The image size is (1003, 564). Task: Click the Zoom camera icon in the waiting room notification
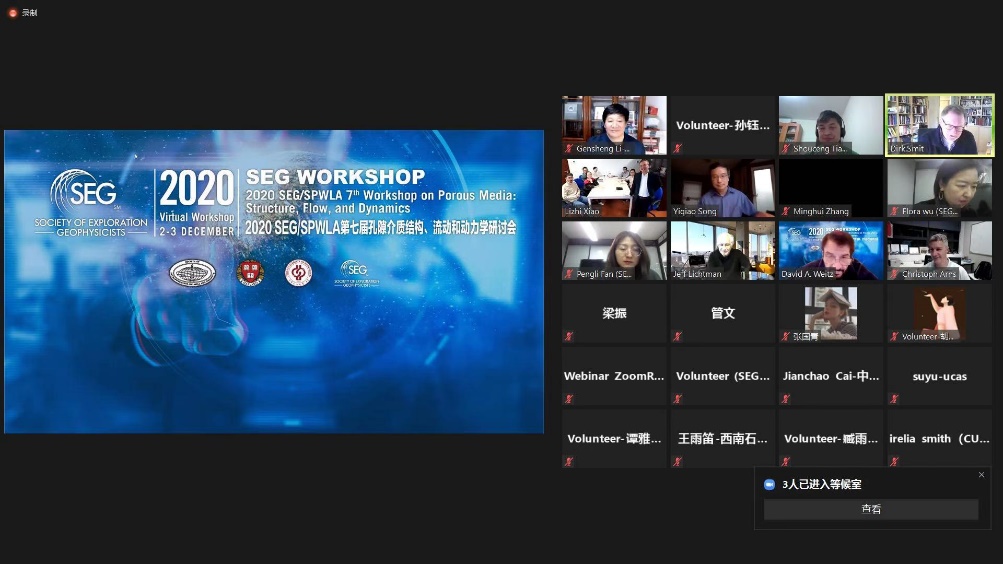point(769,484)
